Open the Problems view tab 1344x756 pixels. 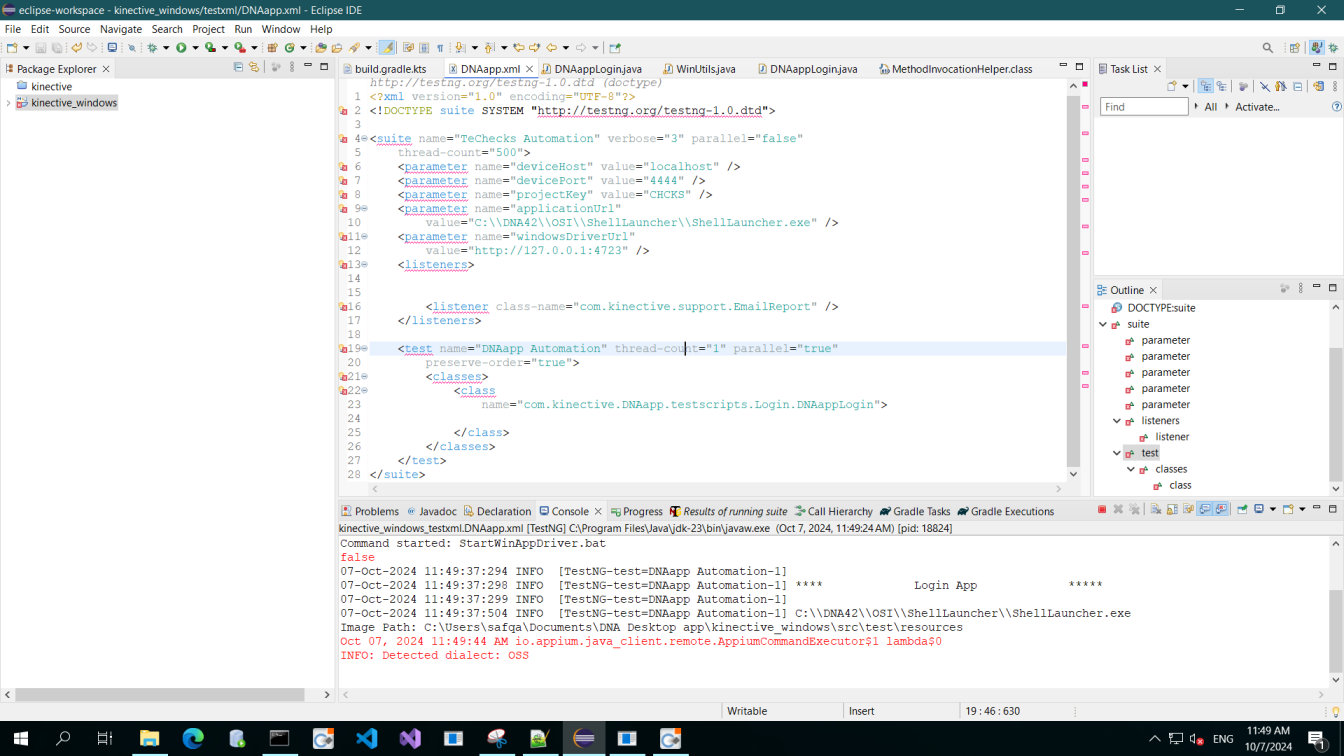(x=376, y=511)
